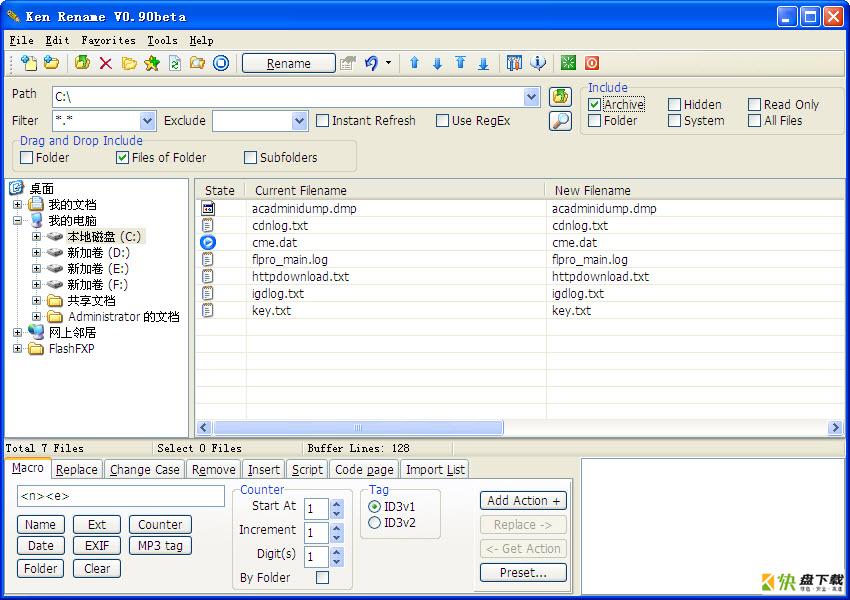
Task: Click the move down arrow icon
Action: pyautogui.click(x=437, y=64)
